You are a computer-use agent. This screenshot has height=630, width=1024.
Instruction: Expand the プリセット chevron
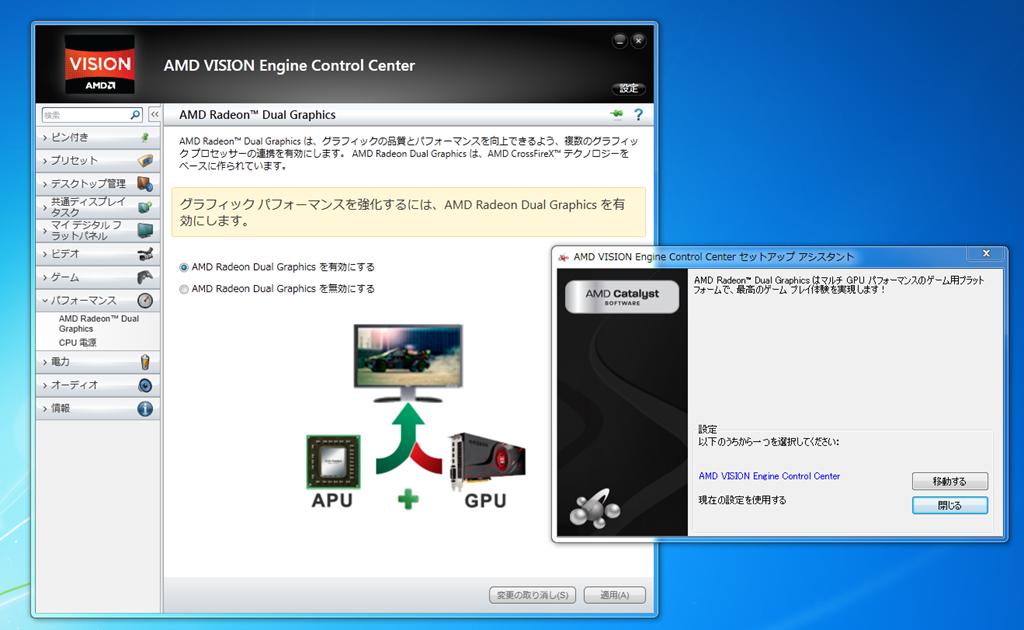click(45, 161)
